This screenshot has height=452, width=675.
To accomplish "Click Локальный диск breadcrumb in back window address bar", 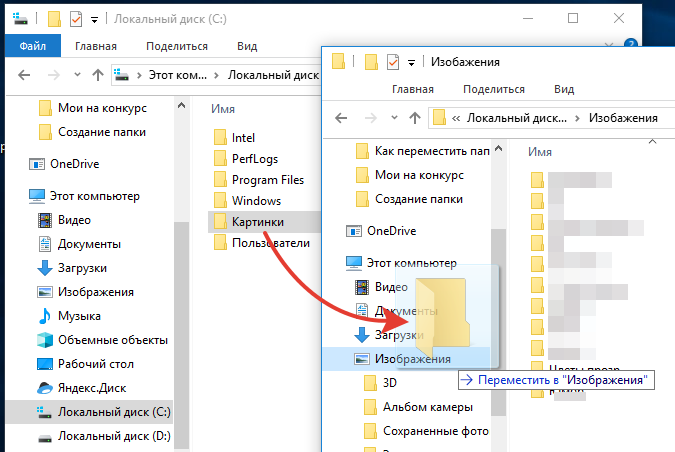I will click(x=274, y=75).
